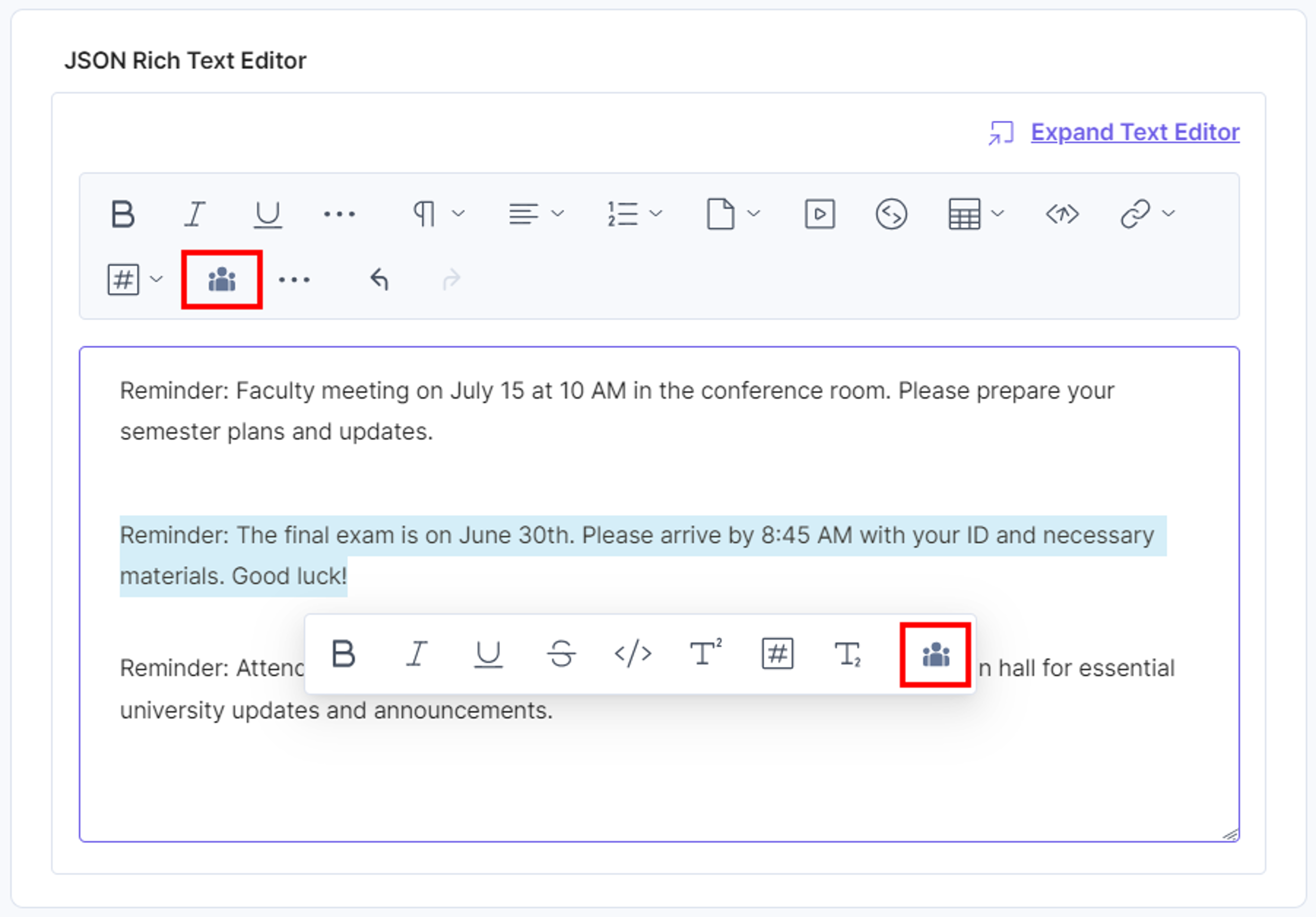The image size is (1316, 917).
Task: Insert an inline code embed
Action: pyautogui.click(x=891, y=215)
